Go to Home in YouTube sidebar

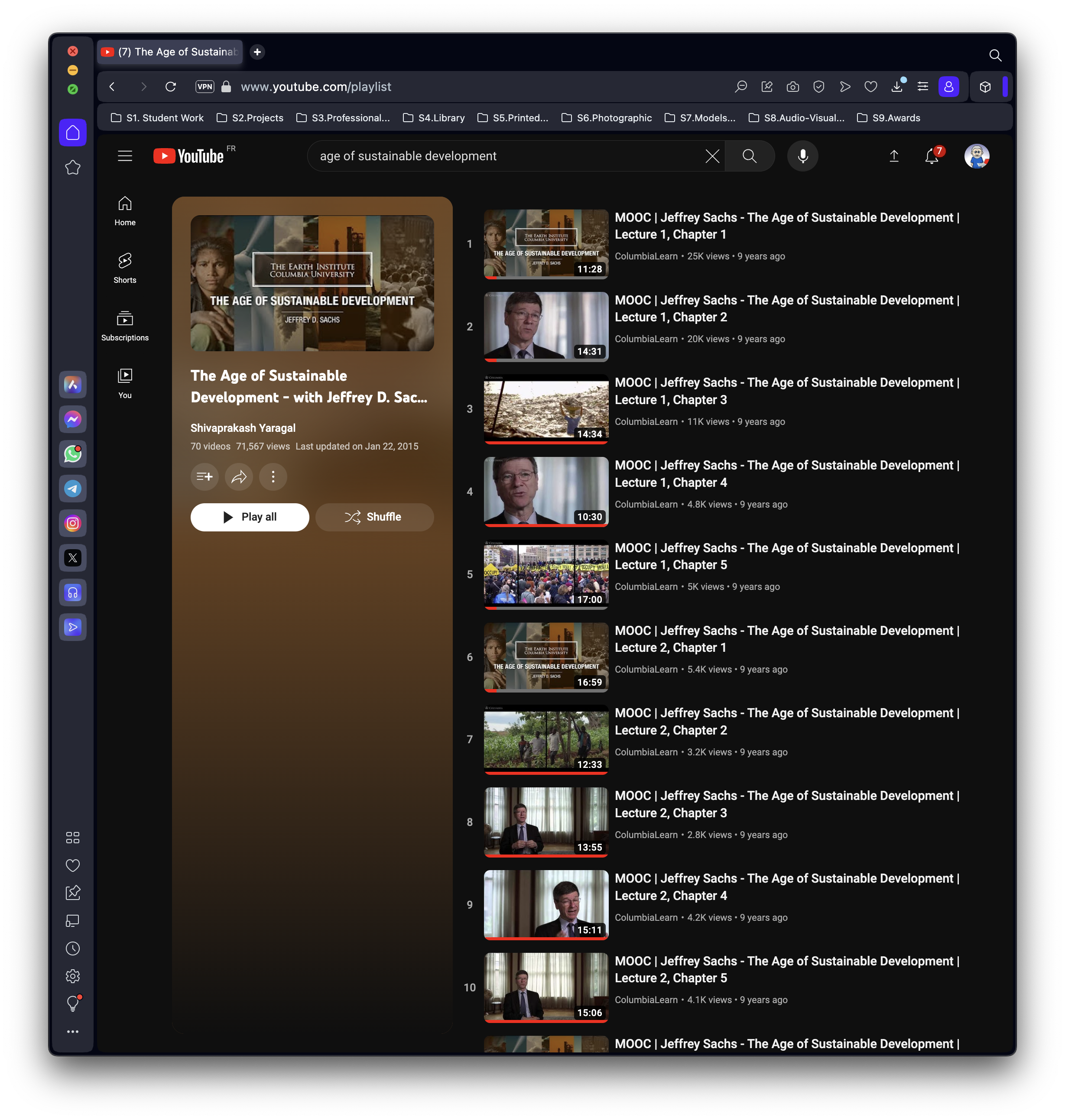pos(125,211)
